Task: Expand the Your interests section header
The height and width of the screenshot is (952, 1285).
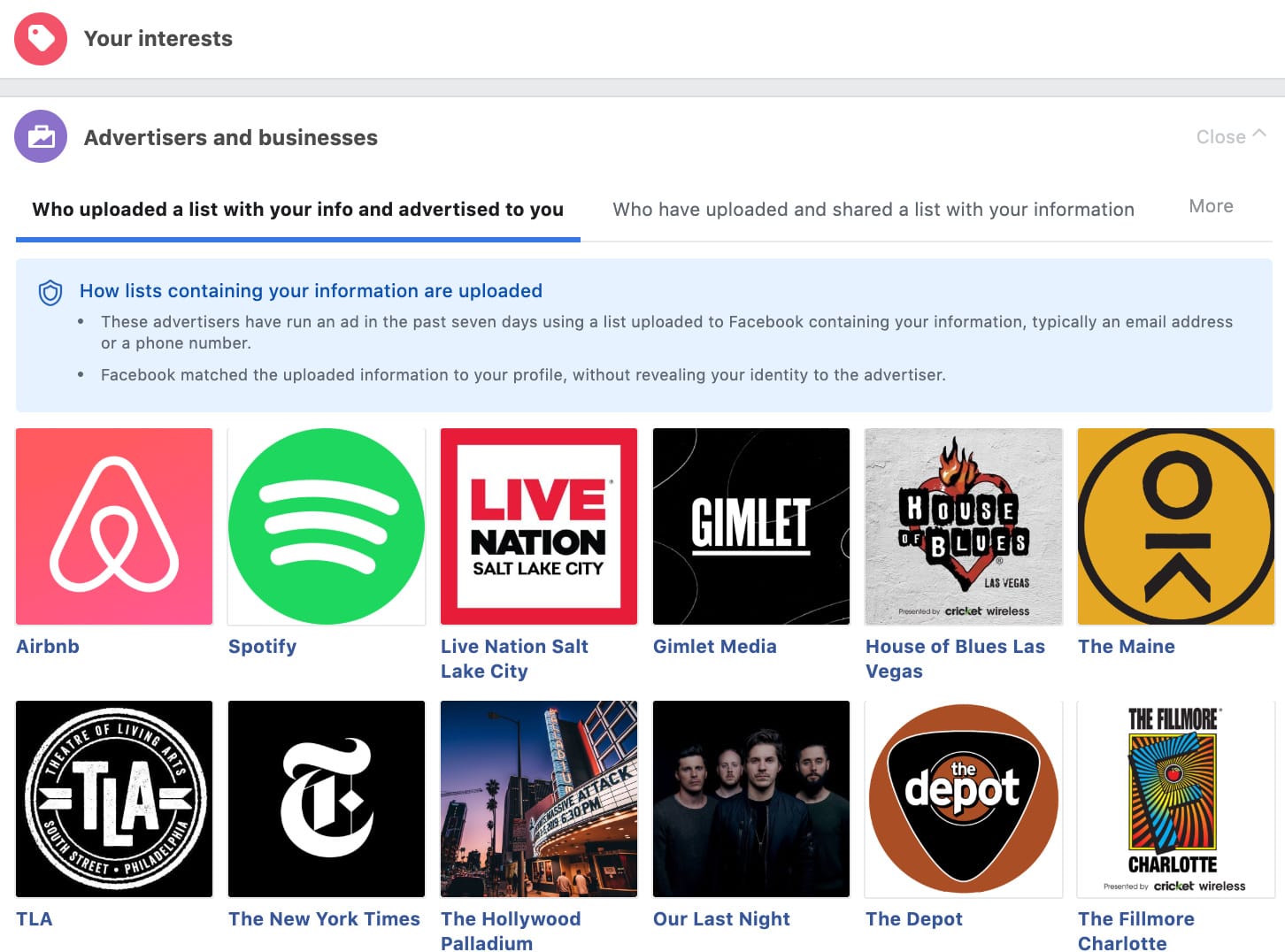Action: (x=158, y=39)
